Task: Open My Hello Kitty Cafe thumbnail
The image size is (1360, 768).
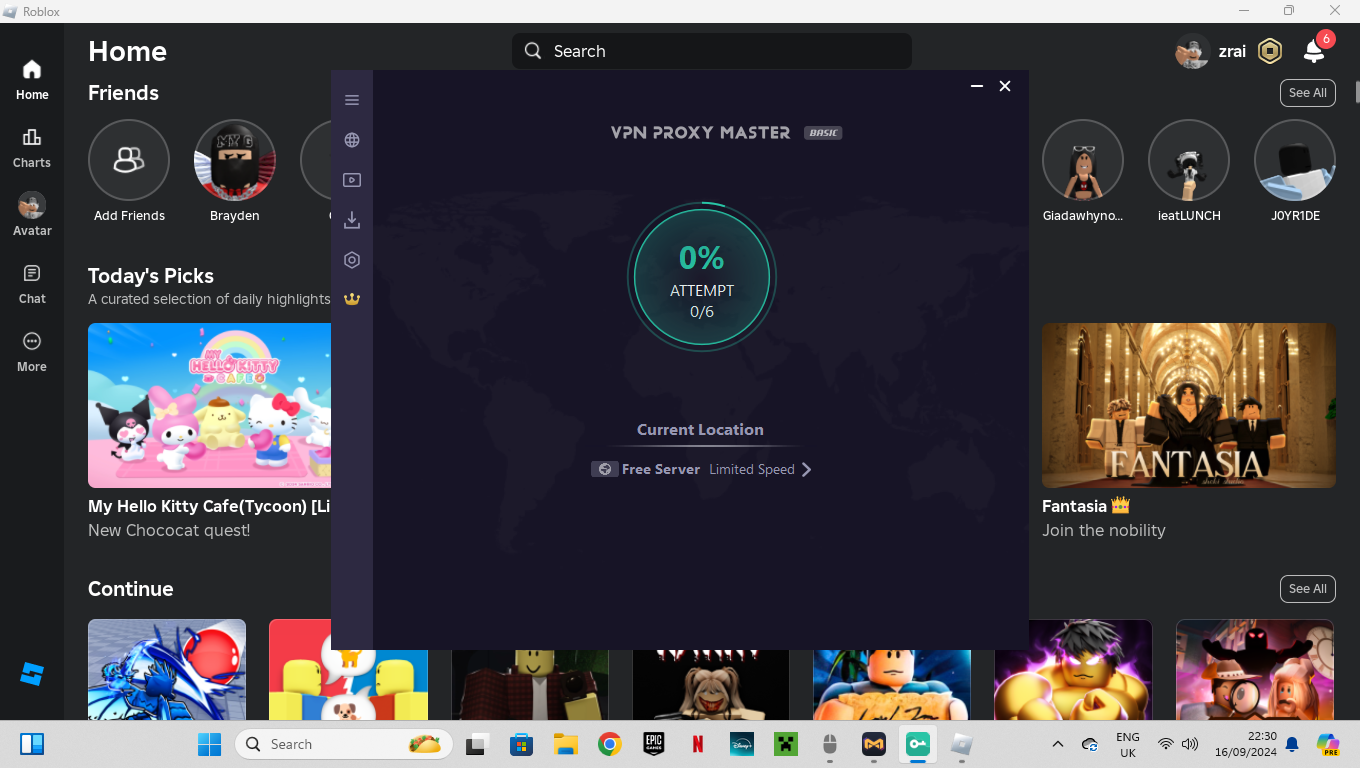Action: [x=209, y=405]
